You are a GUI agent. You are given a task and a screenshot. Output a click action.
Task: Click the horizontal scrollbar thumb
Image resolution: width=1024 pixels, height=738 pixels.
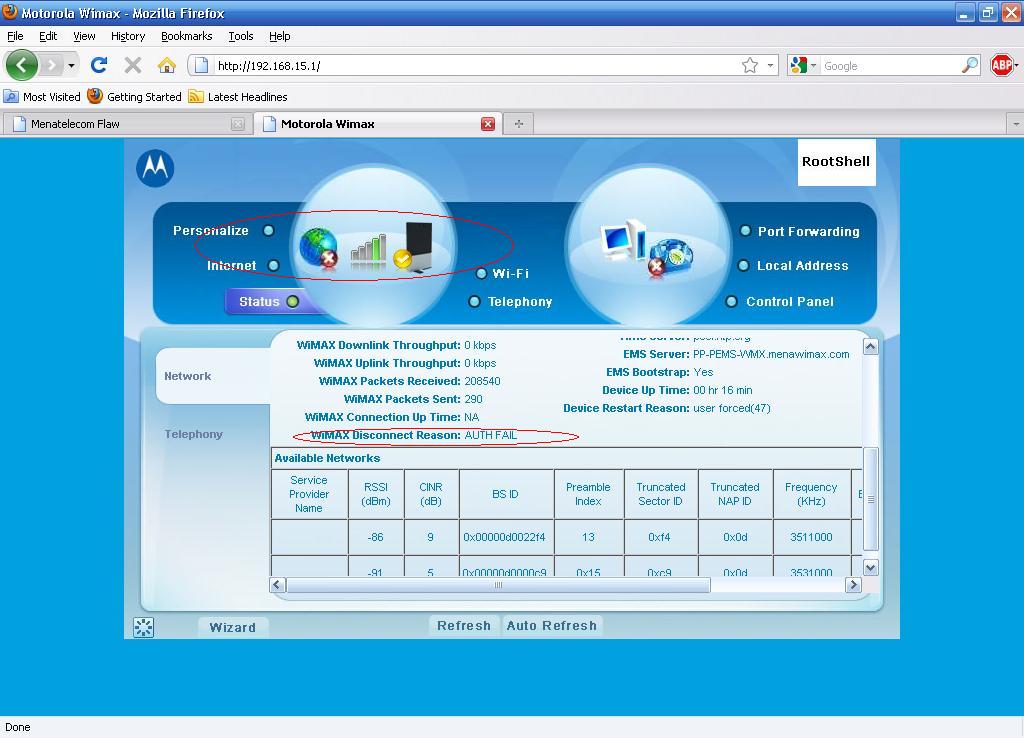coord(498,585)
